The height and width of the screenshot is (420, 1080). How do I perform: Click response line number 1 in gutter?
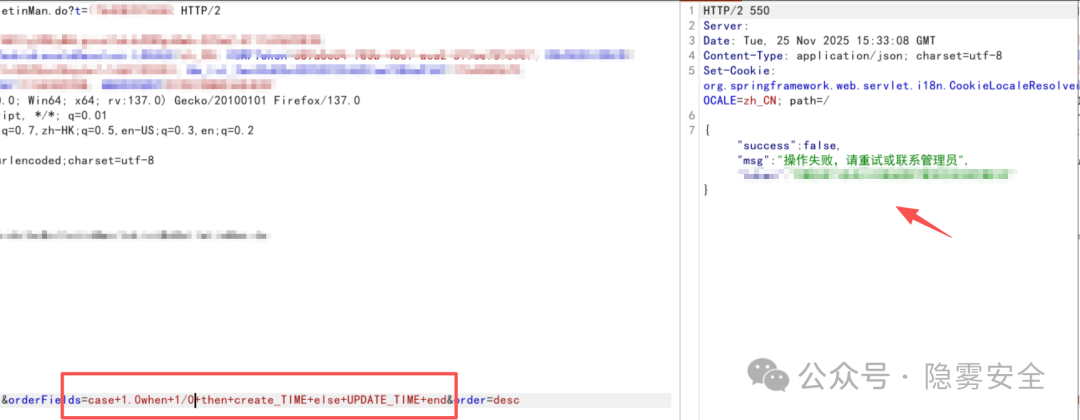692,11
